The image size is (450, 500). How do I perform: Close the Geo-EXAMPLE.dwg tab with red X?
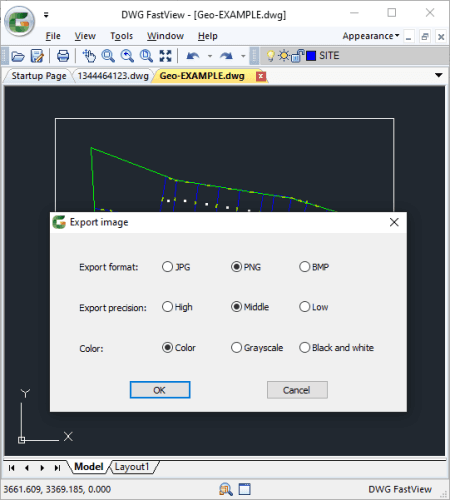[261, 76]
